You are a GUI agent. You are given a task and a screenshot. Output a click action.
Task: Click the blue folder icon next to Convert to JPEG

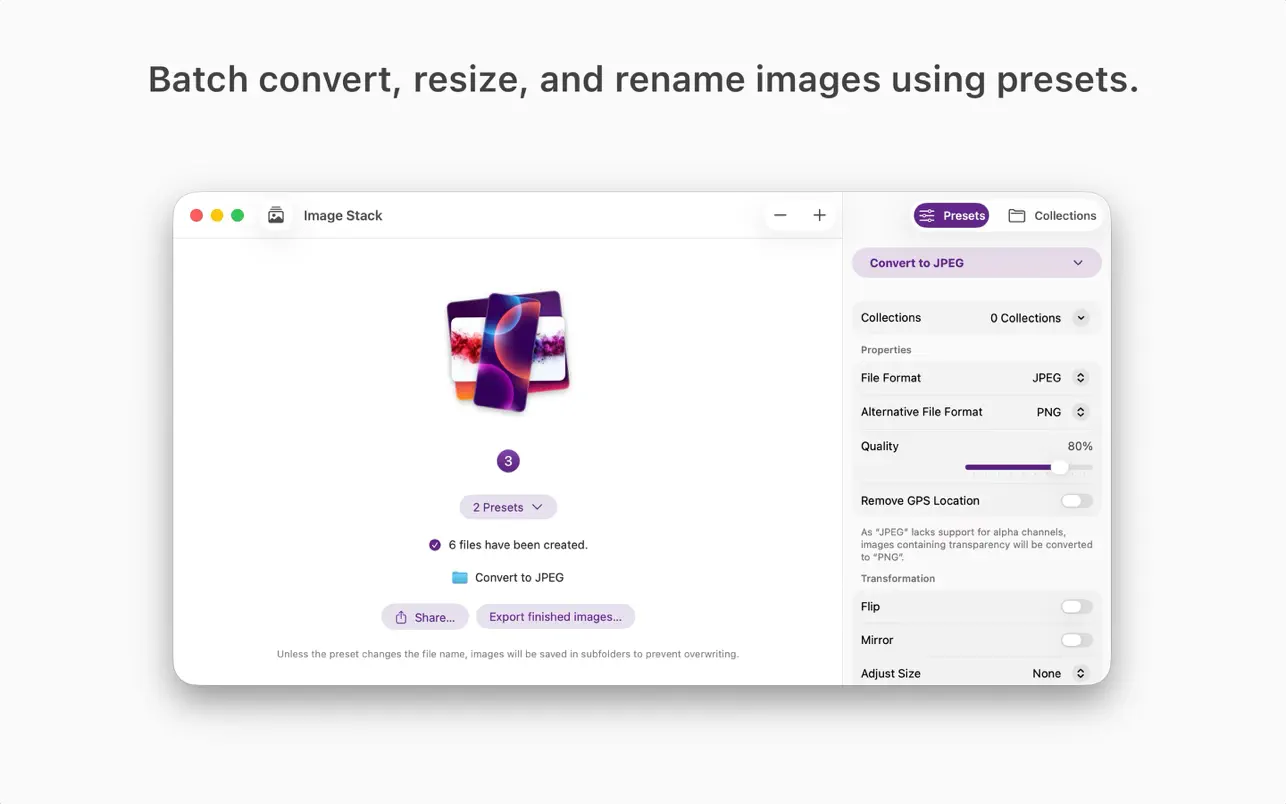461,577
